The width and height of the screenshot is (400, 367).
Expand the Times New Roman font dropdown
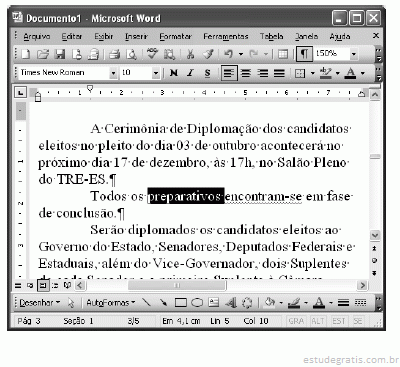[x=113, y=73]
